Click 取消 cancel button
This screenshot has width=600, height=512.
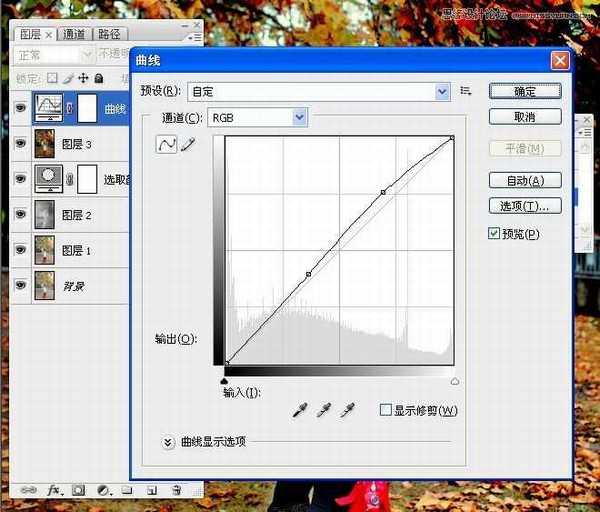pyautogui.click(x=525, y=116)
